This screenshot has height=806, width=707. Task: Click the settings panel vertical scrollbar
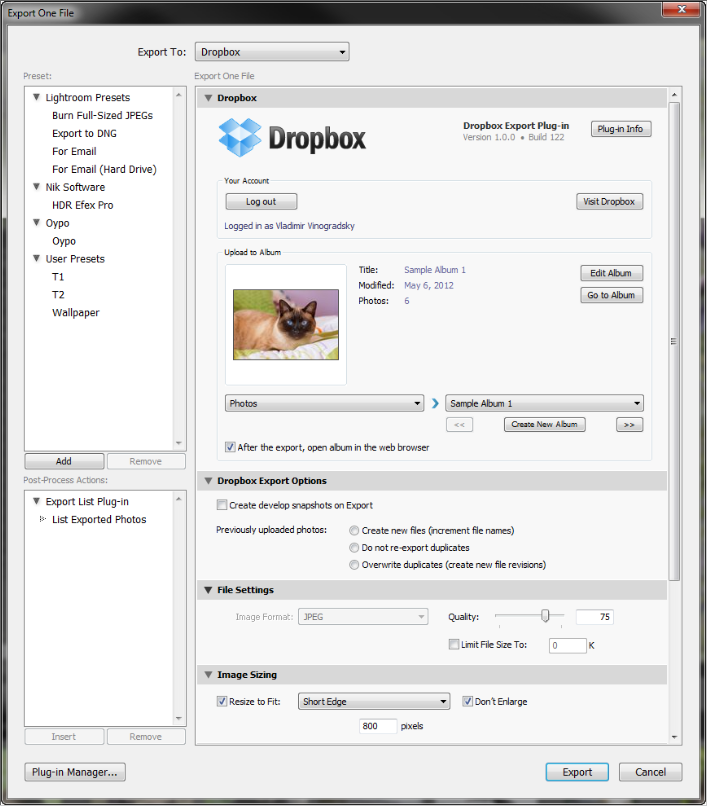coord(674,341)
